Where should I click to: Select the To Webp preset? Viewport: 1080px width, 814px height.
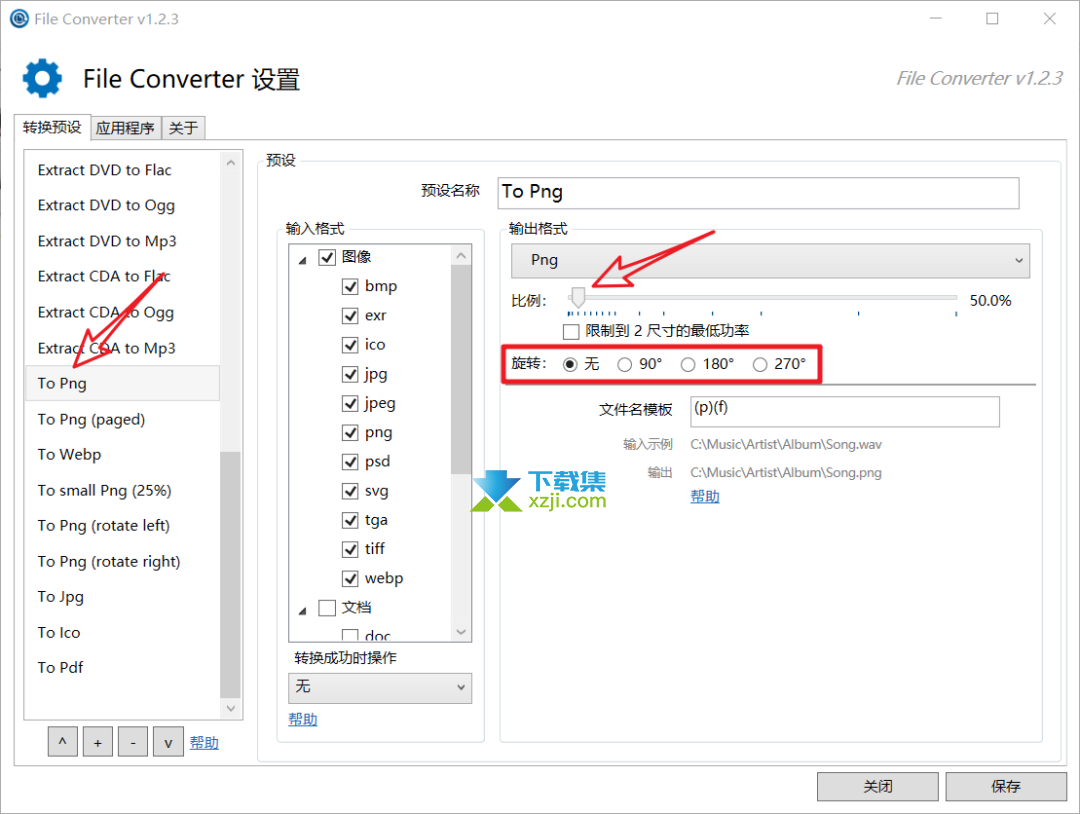[69, 454]
